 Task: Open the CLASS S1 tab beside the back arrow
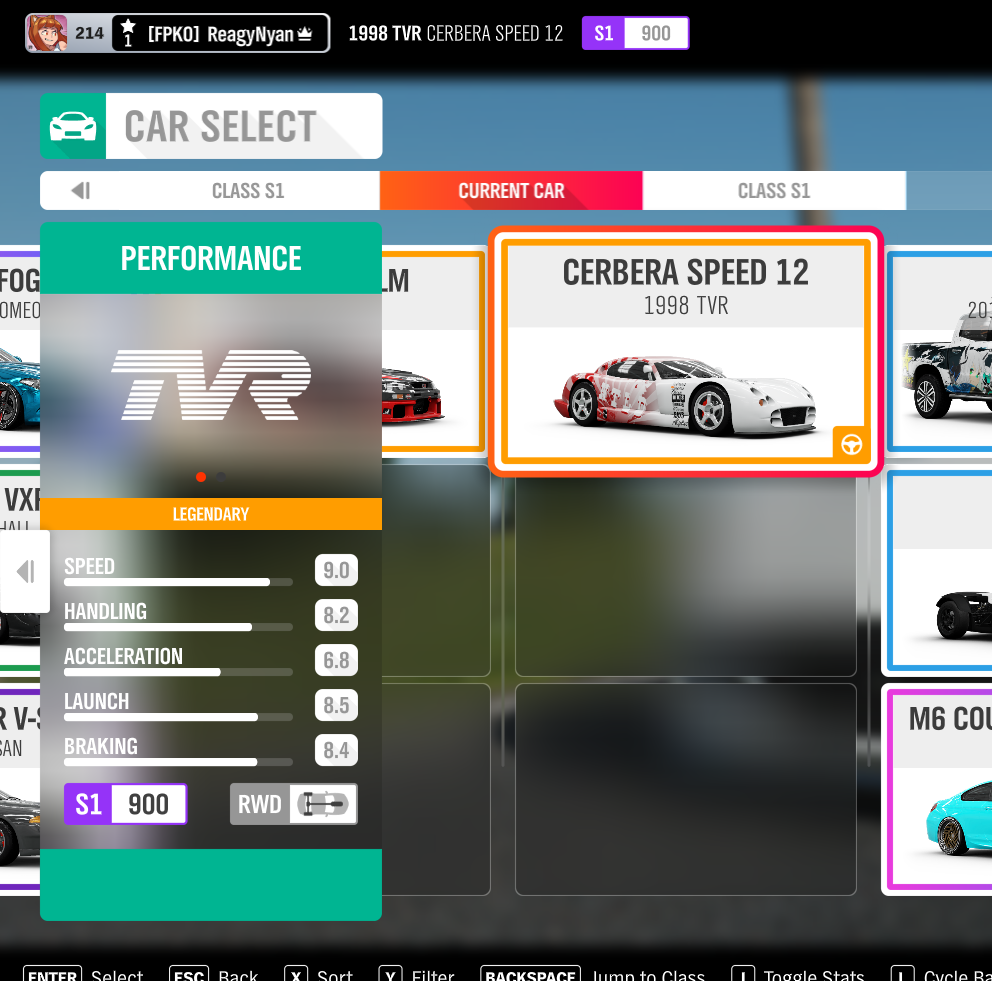pyautogui.click(x=248, y=190)
